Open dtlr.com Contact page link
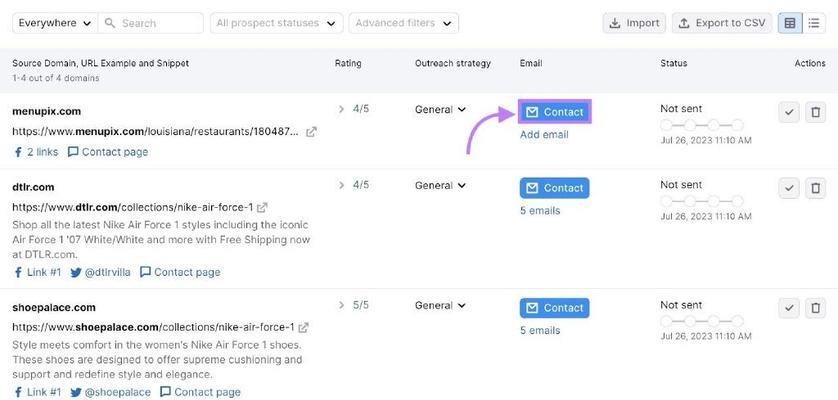This screenshot has height=400, width=838. coord(180,272)
